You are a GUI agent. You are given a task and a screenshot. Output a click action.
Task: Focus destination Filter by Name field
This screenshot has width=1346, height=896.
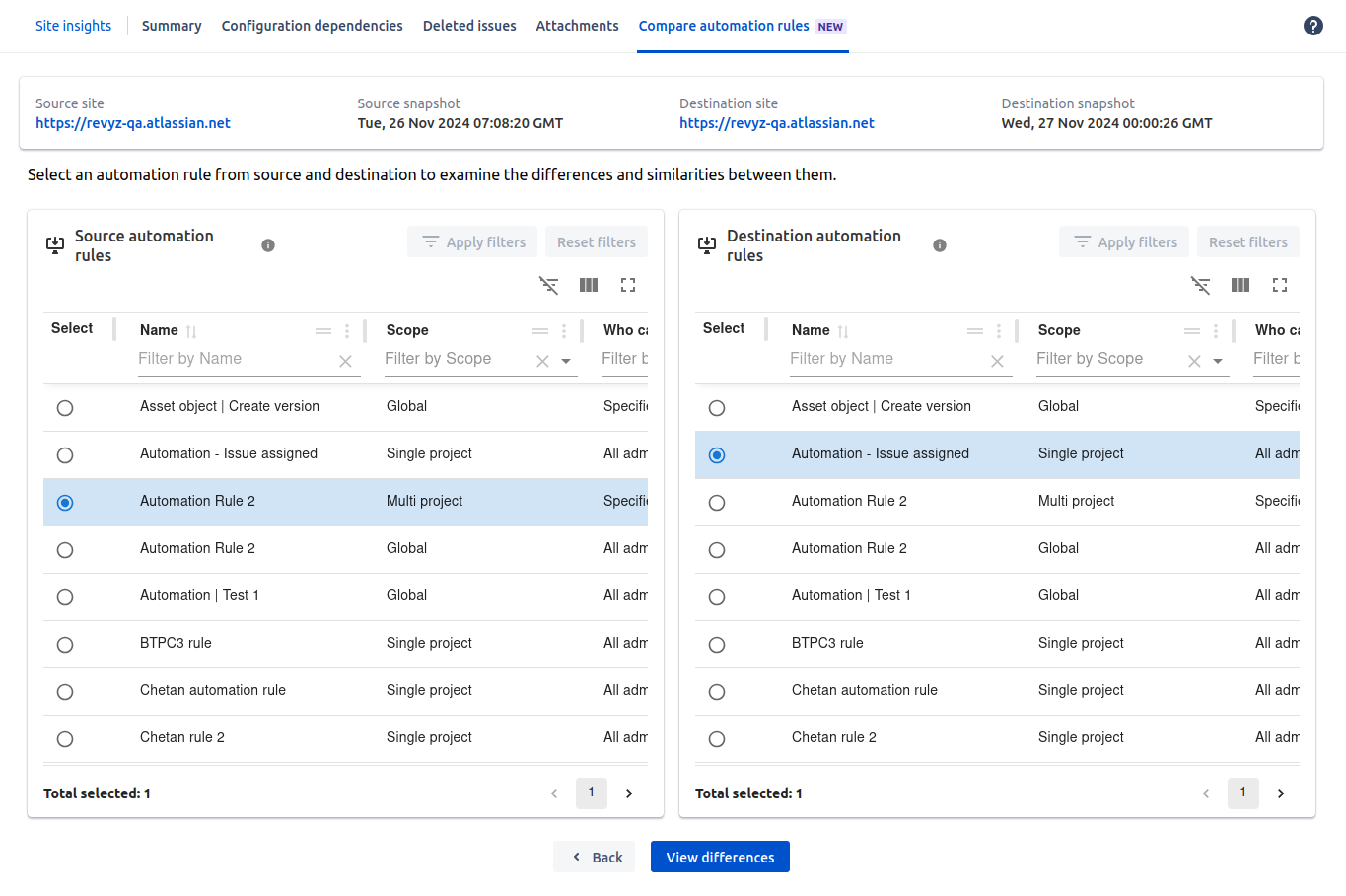886,359
